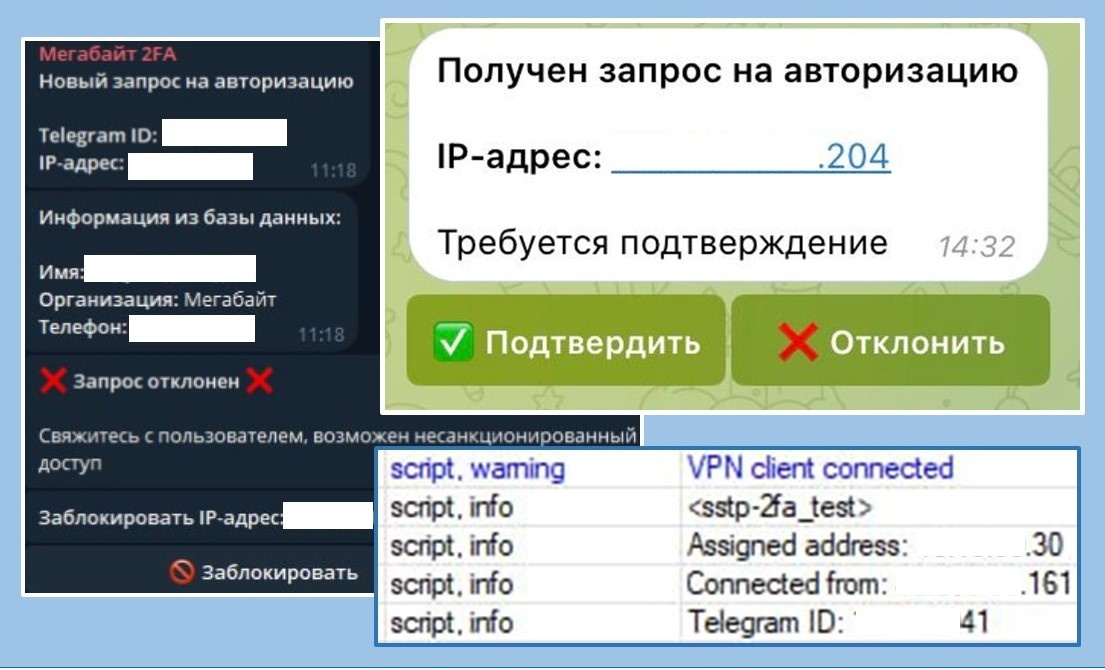Click the 14:32 message timestamp

tap(976, 247)
